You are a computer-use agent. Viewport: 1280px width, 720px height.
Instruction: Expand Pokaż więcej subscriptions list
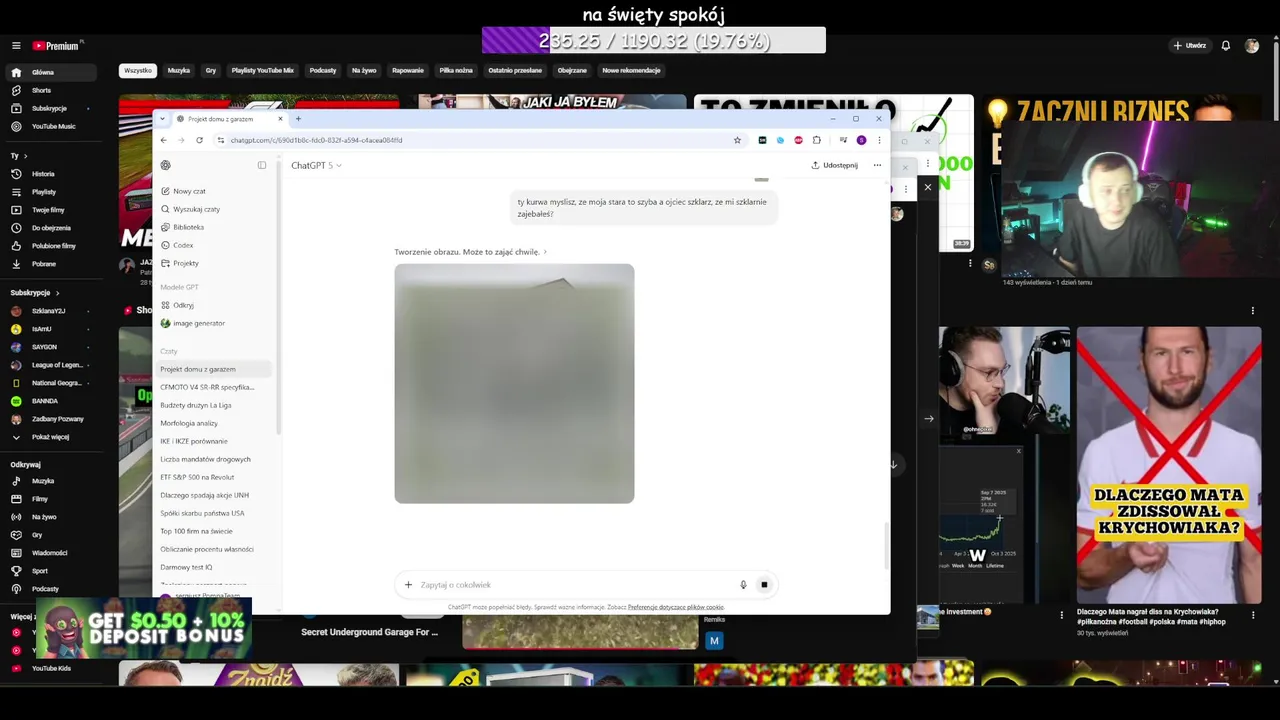50,437
